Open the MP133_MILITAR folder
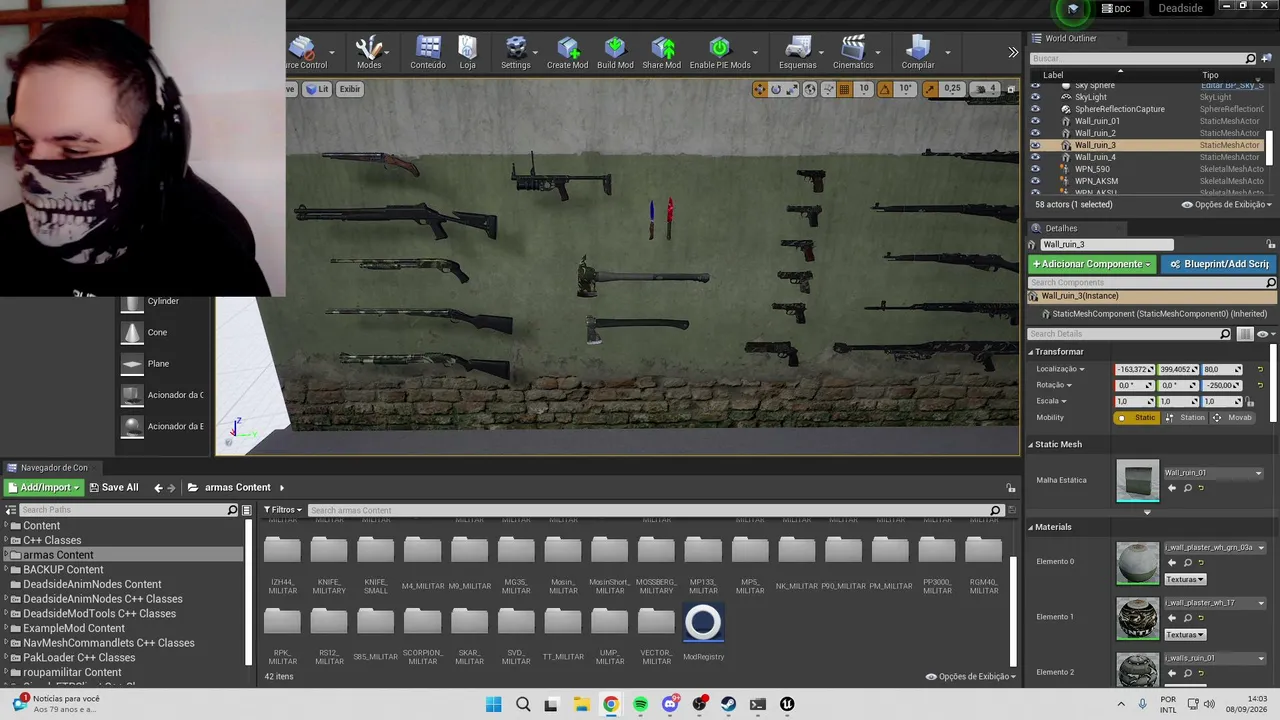1280x720 pixels. pos(703,566)
